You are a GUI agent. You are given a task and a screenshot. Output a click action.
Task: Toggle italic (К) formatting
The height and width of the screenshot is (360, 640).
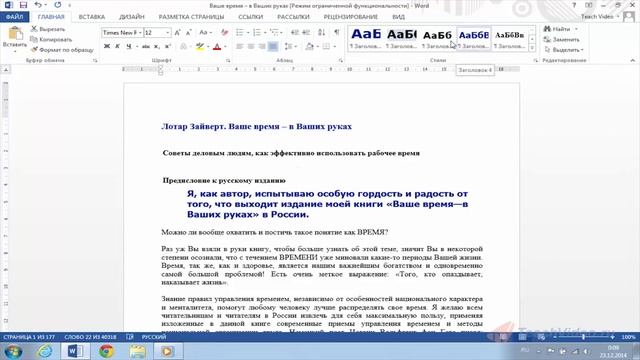(x=118, y=47)
